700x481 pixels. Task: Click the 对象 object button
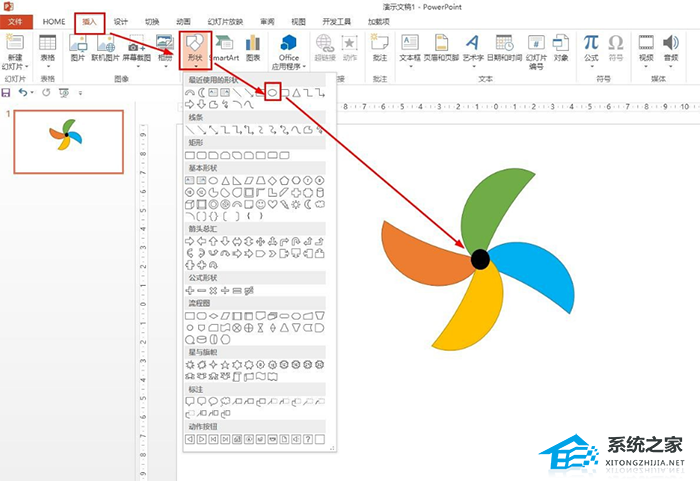click(561, 48)
